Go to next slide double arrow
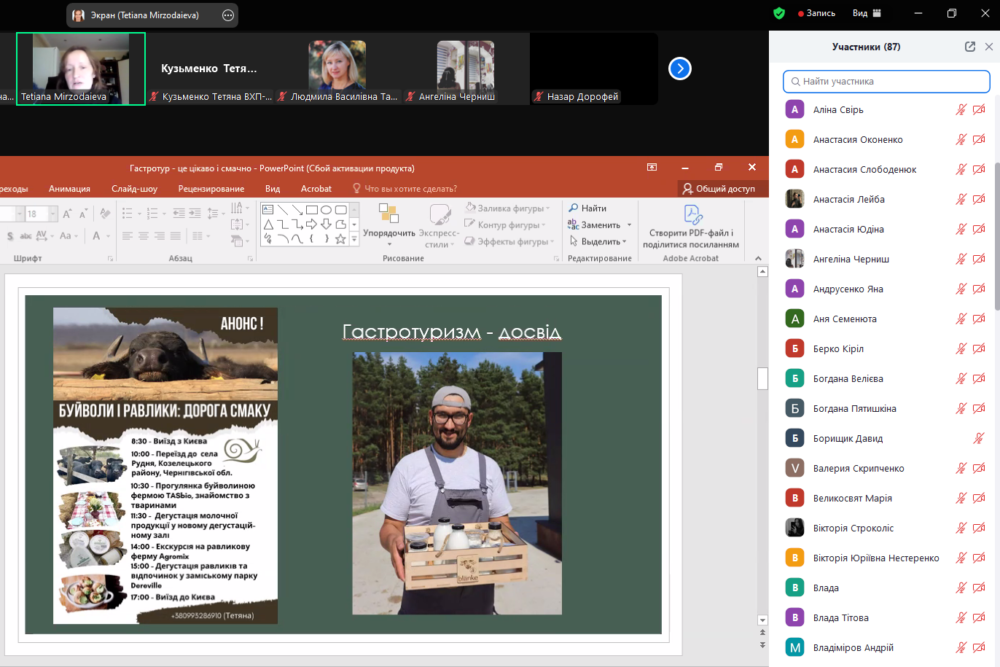This screenshot has height=667, width=1000. 762,645
